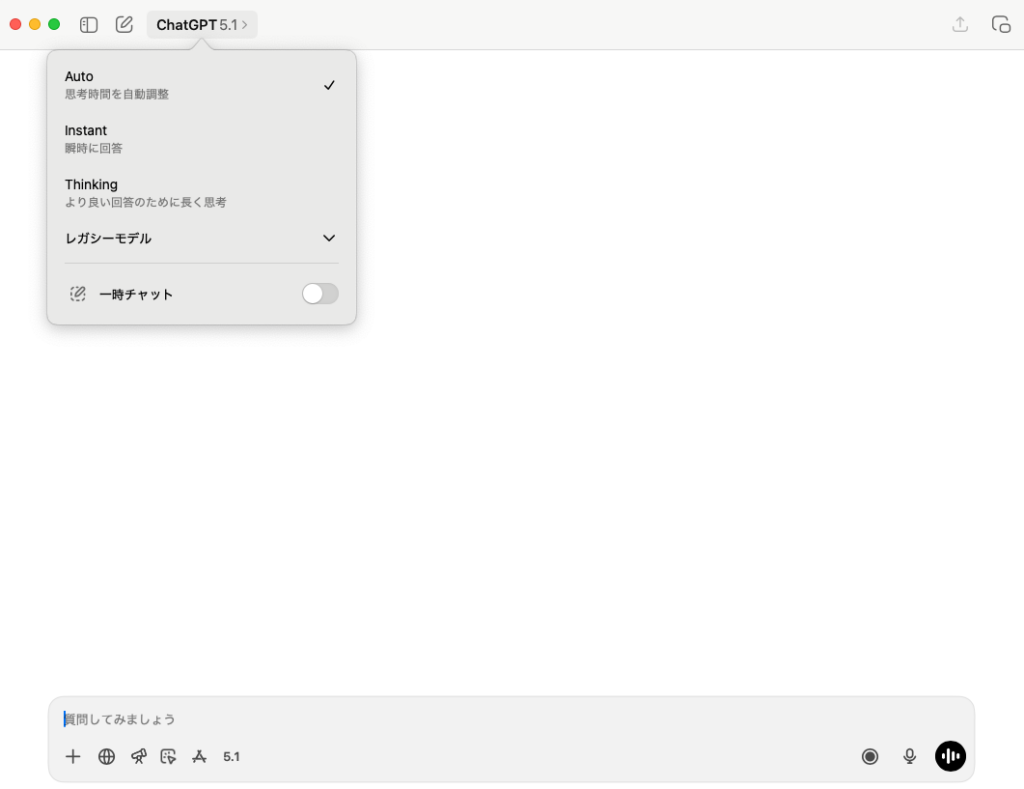This screenshot has height=789, width=1024.
Task: Click the plus attachment icon
Action: pos(73,757)
